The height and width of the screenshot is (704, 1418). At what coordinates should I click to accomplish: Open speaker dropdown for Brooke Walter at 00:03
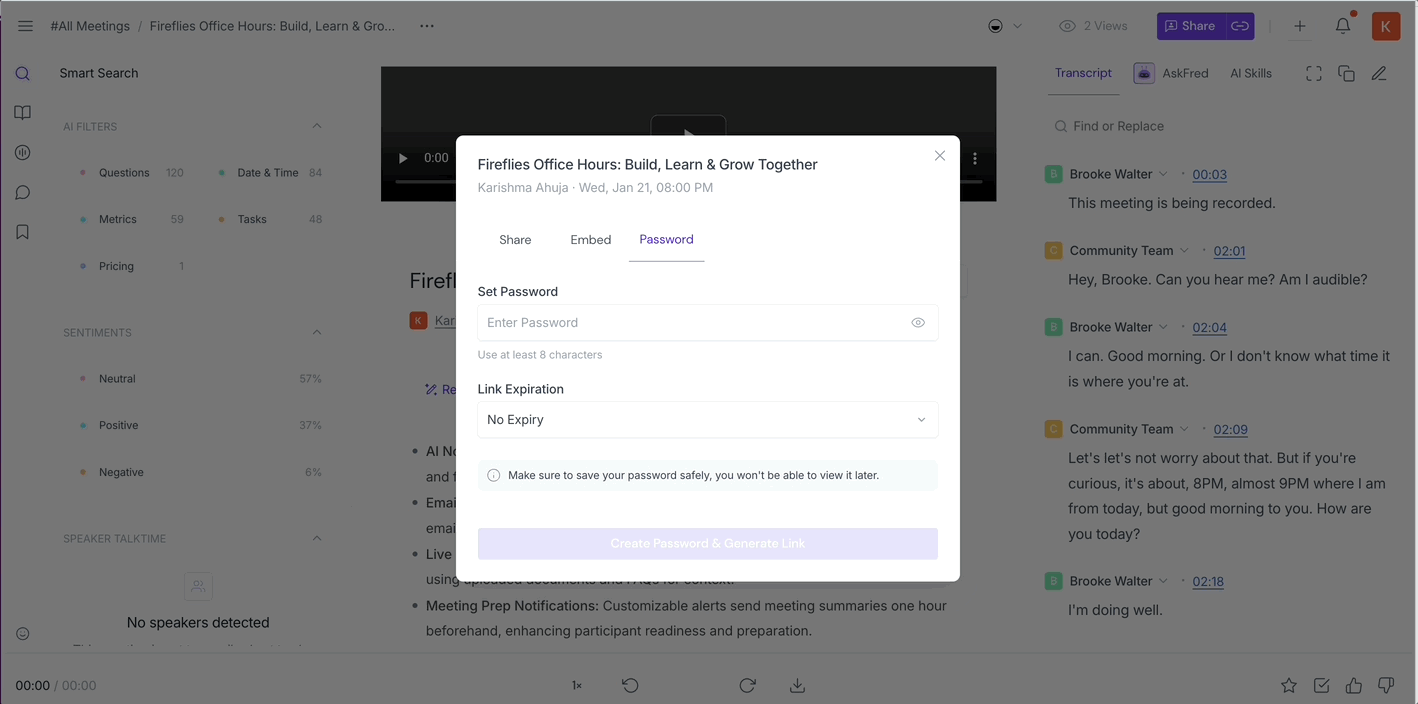[x=1163, y=174]
